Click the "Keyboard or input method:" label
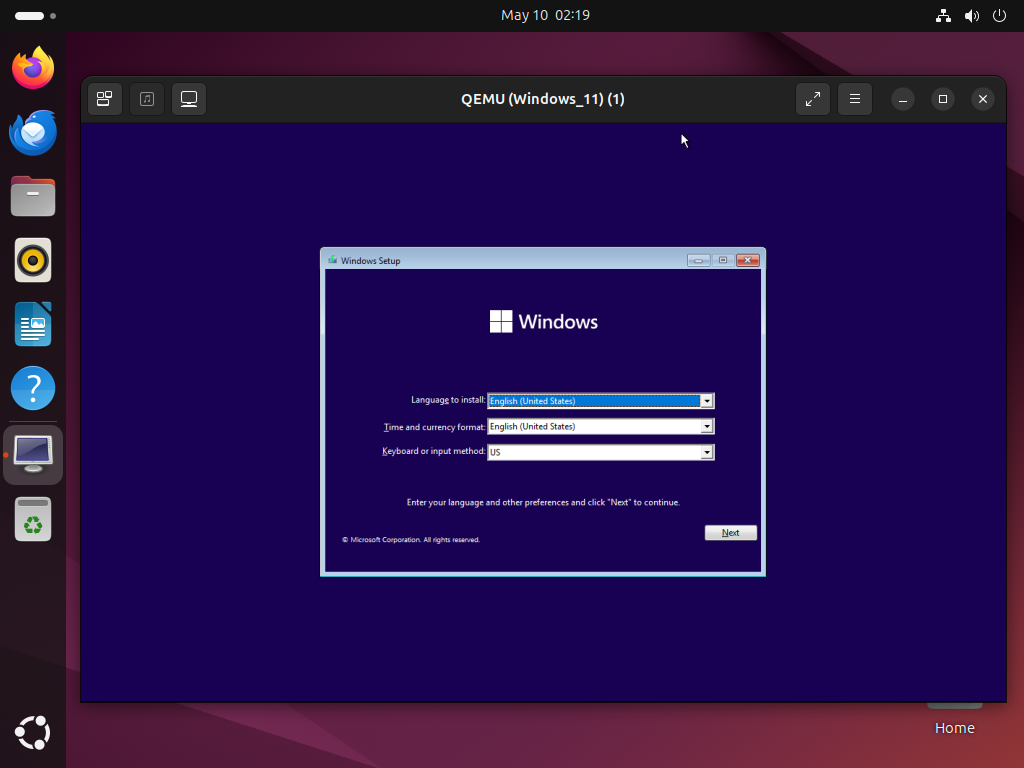This screenshot has width=1024, height=768. (434, 451)
